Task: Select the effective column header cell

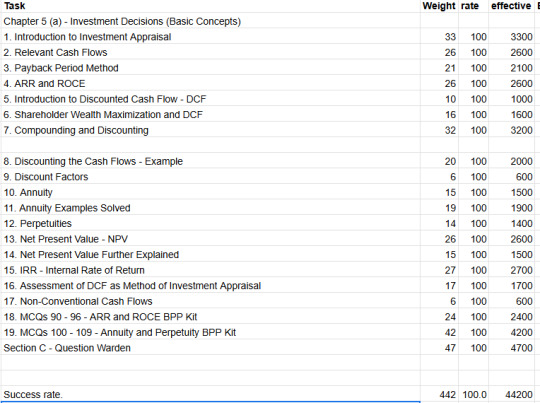Action: click(x=511, y=6)
